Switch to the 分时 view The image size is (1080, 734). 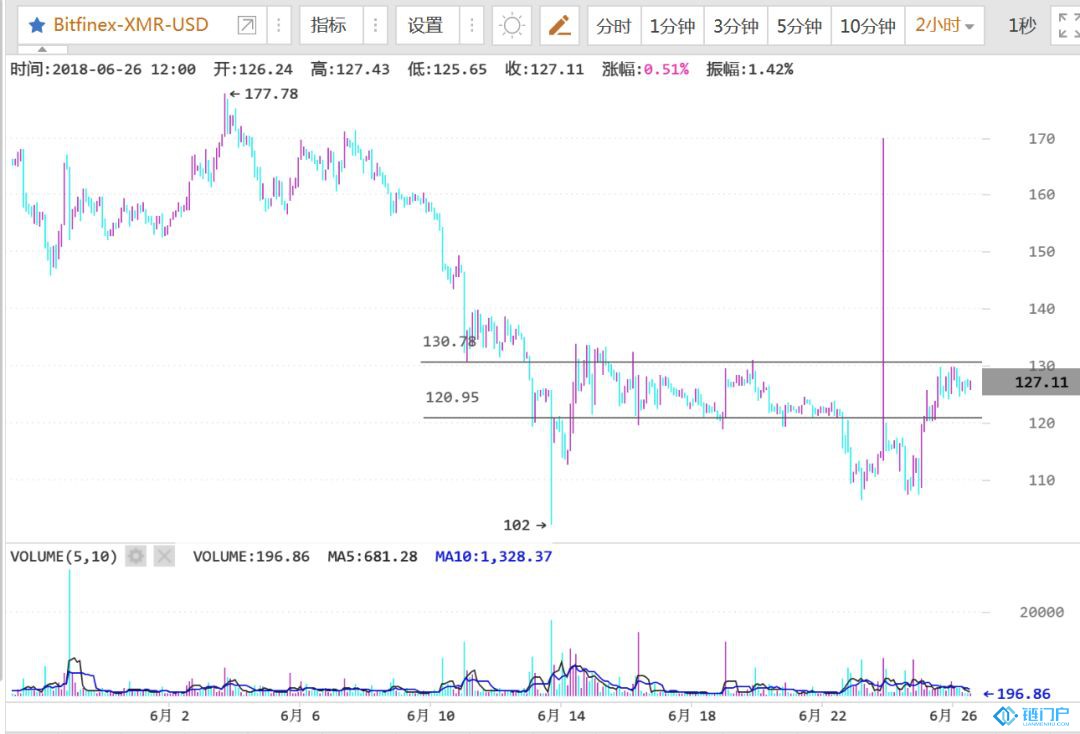pos(614,25)
